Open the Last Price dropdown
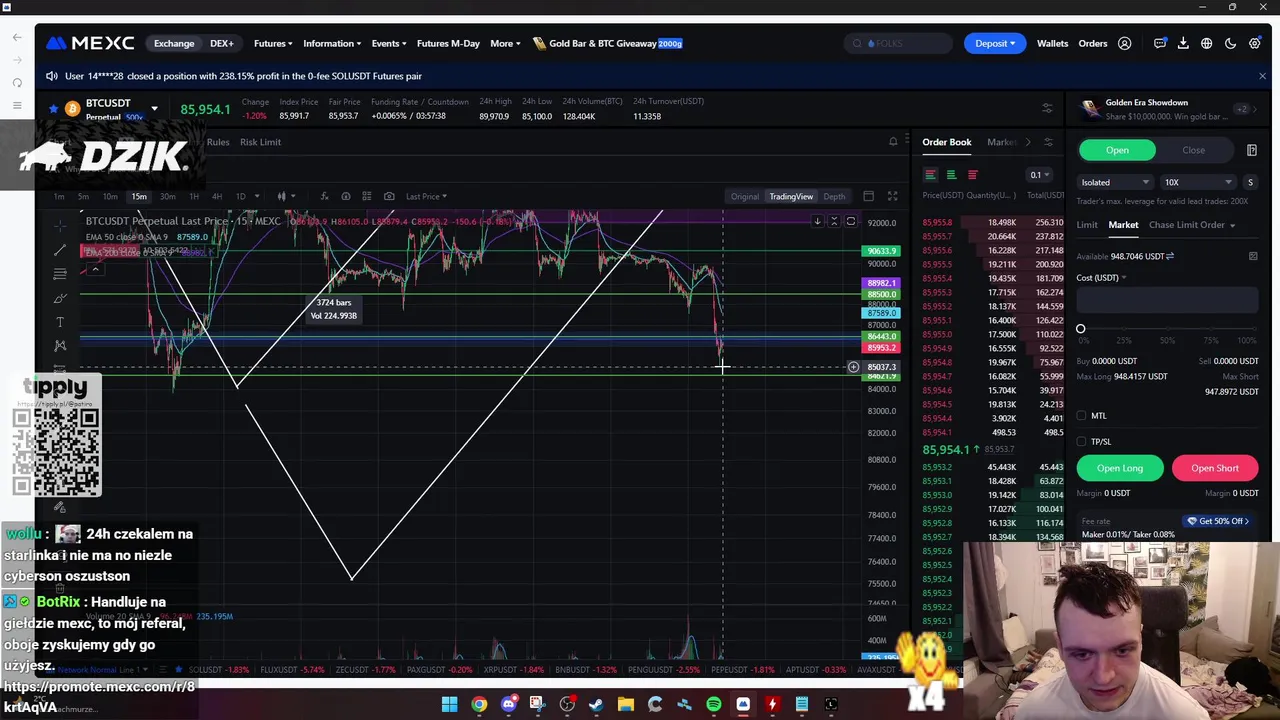The height and width of the screenshot is (720, 1280). [426, 196]
